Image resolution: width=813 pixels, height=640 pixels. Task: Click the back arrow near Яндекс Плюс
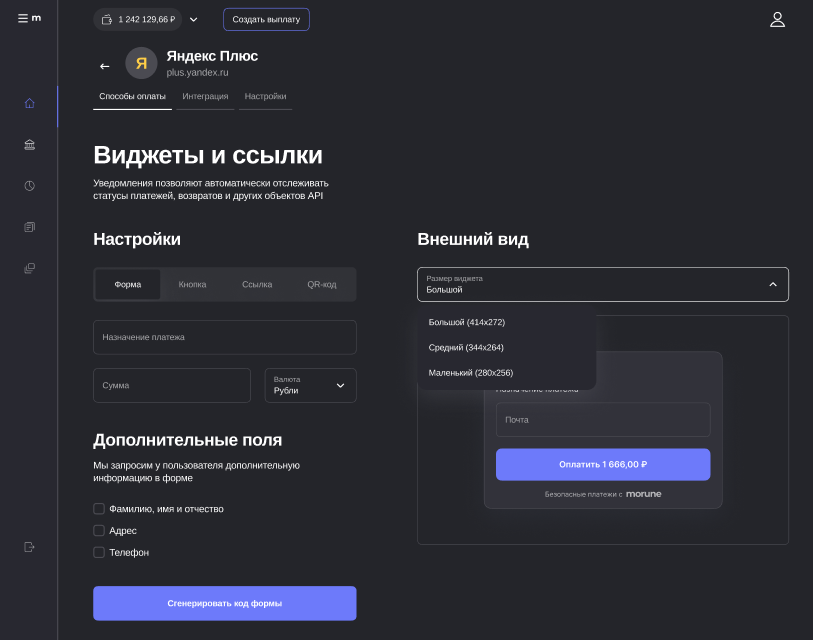(105, 66)
